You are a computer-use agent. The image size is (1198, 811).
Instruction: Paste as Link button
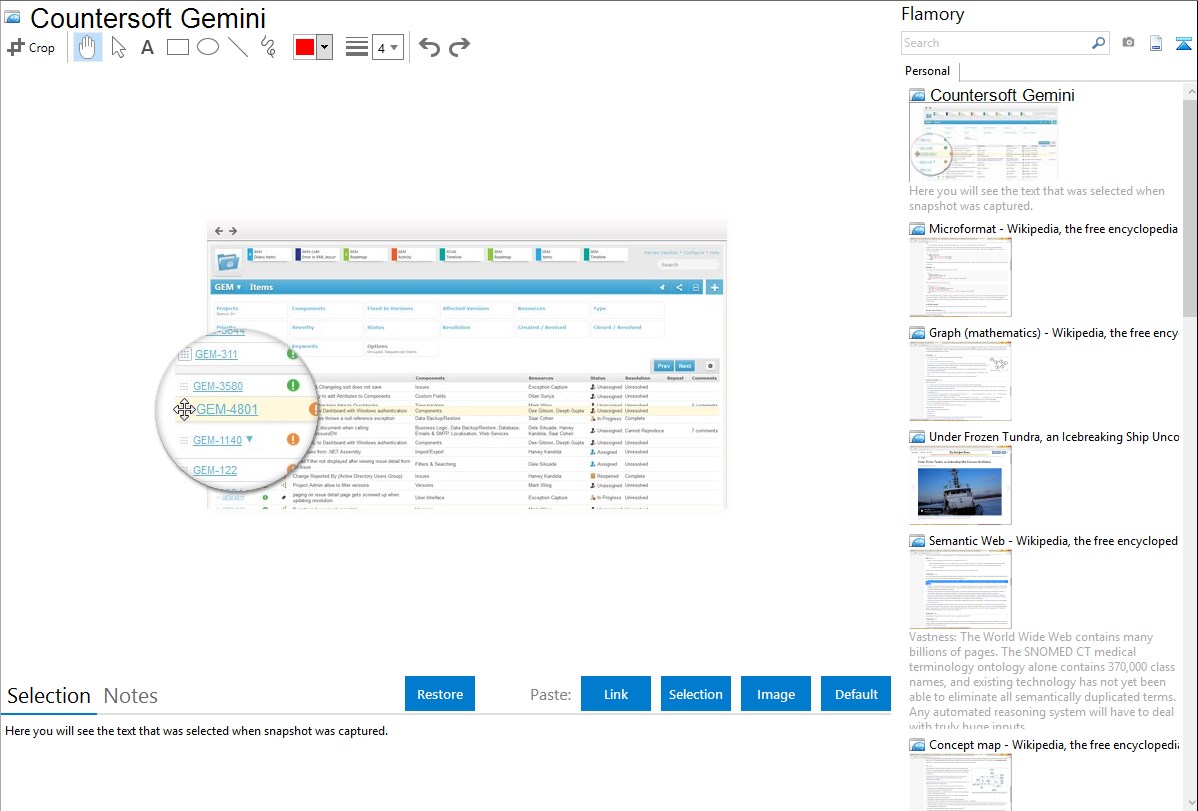616,694
